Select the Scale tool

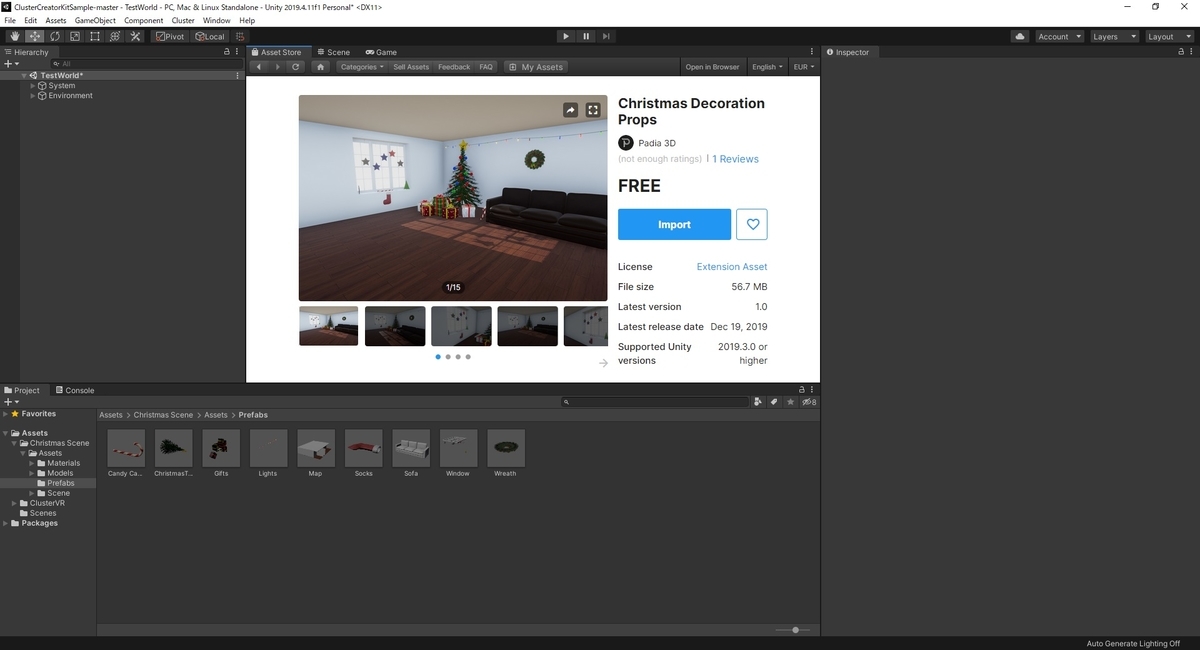(x=74, y=36)
